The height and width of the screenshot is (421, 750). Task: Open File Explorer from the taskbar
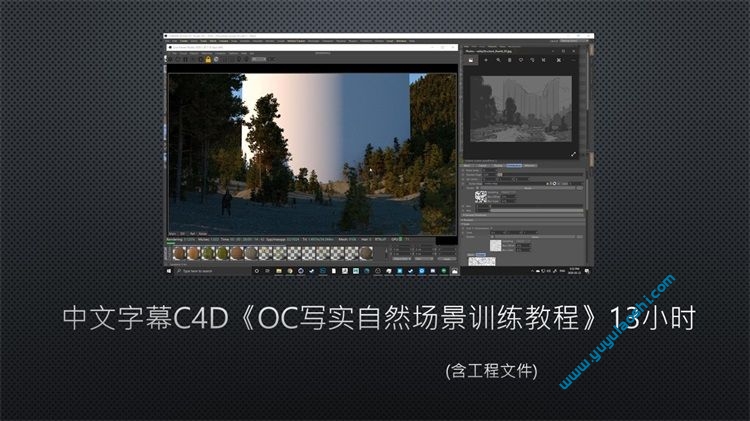pos(278,271)
